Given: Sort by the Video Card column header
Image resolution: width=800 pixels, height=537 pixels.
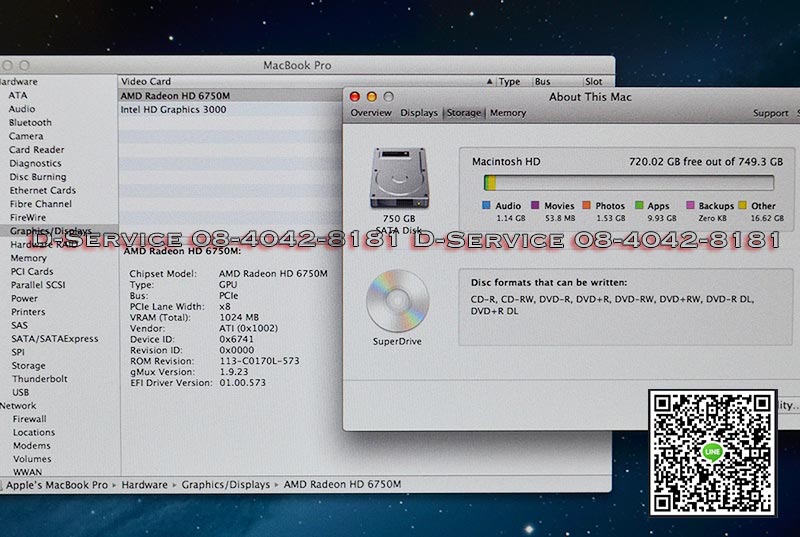Looking at the screenshot, I should 146,81.
